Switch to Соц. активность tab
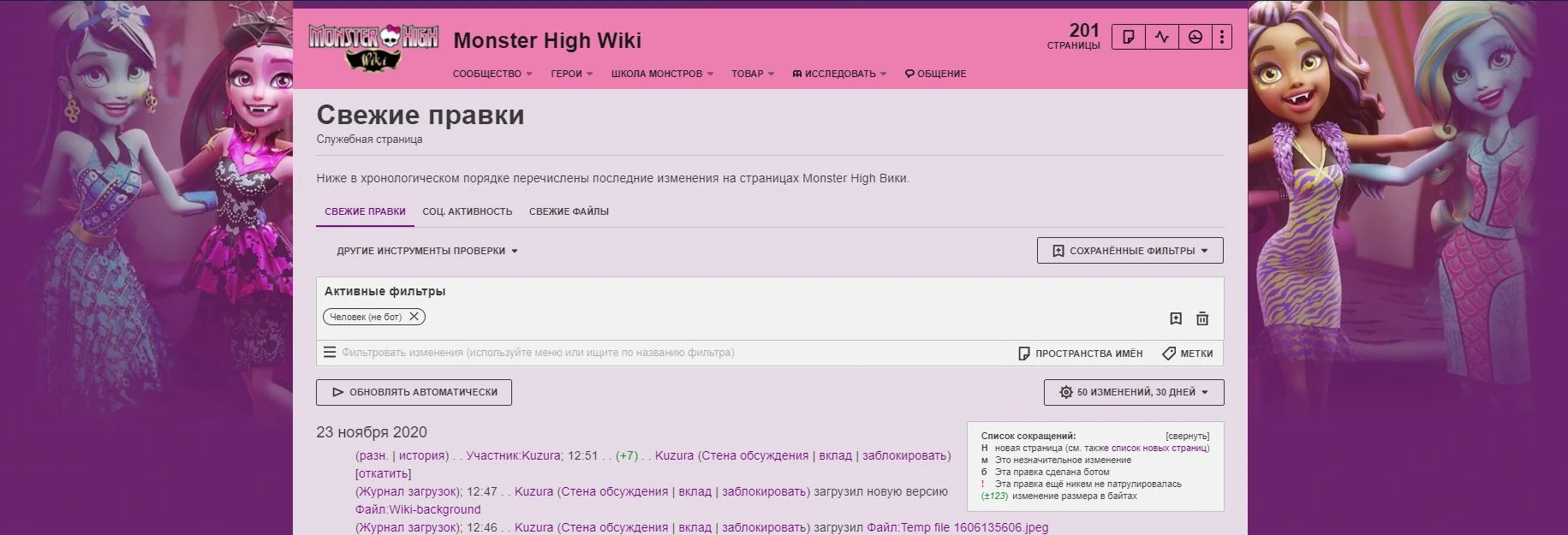1568x535 pixels. 468,211
